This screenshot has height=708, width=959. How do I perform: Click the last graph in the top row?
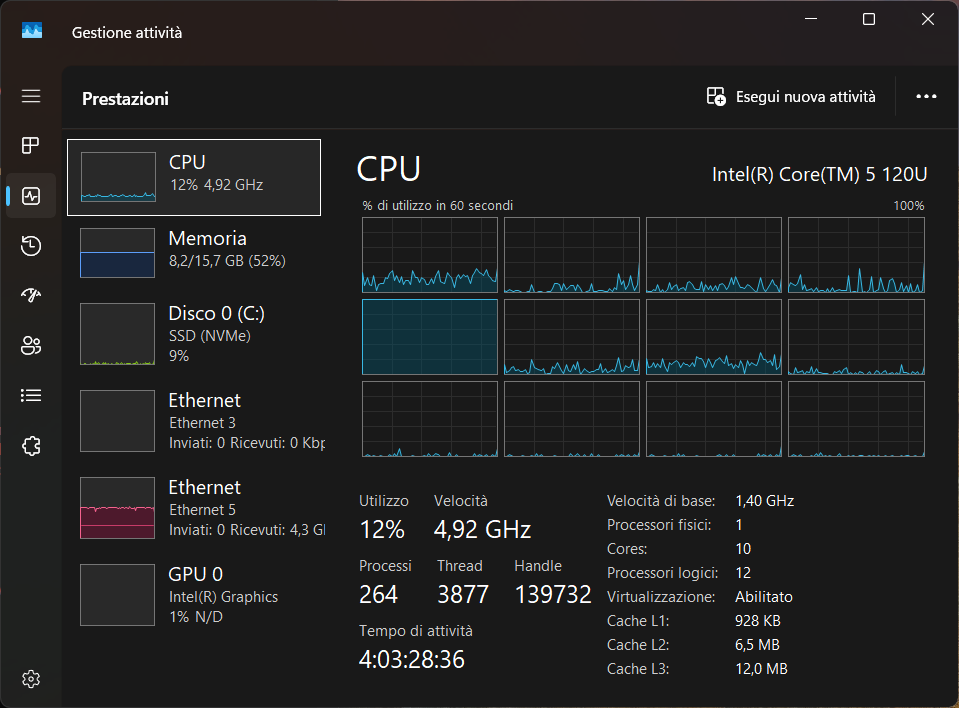tap(856, 255)
